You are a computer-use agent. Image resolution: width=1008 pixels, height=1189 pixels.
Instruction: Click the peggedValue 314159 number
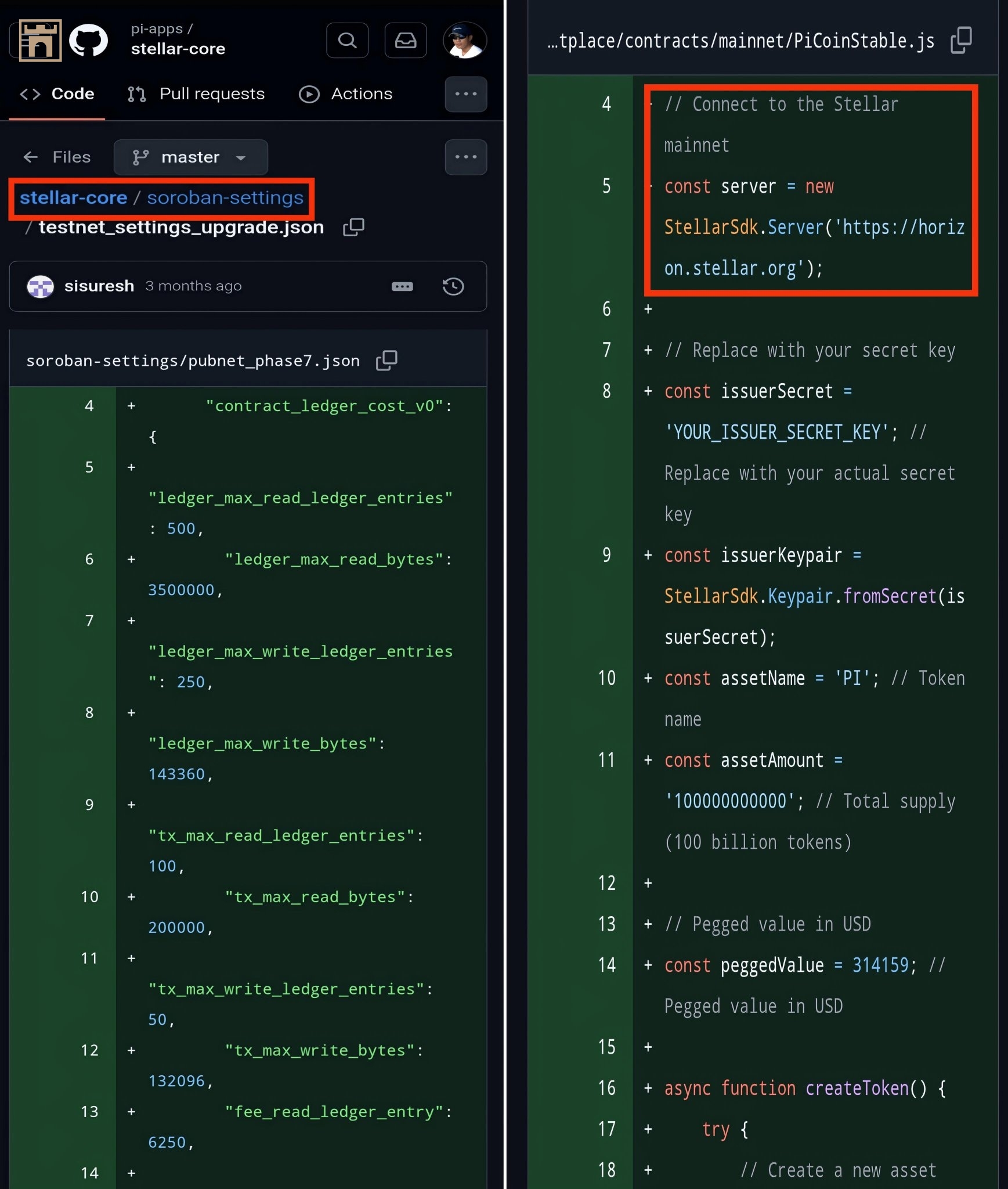[880, 965]
